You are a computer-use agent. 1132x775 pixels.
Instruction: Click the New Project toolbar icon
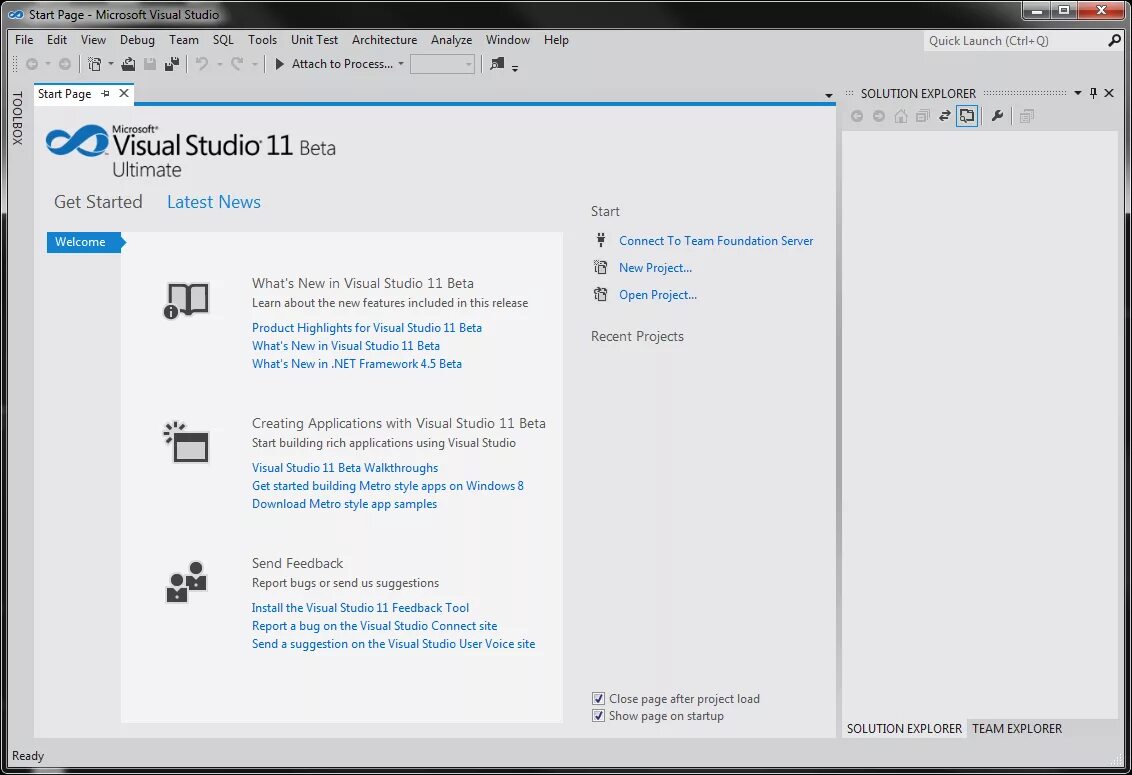click(x=95, y=64)
